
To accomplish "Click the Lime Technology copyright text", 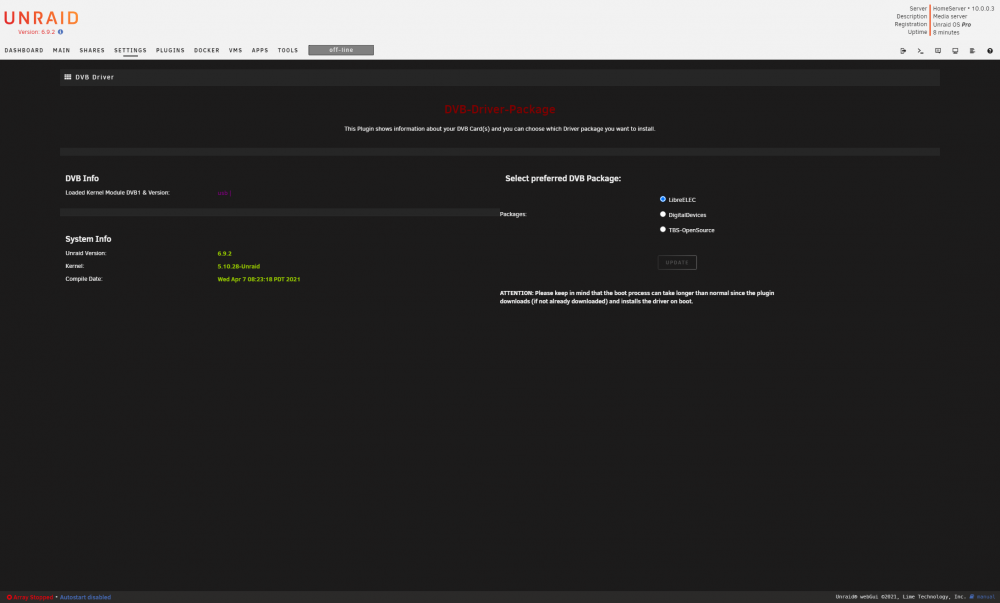I will (901, 597).
